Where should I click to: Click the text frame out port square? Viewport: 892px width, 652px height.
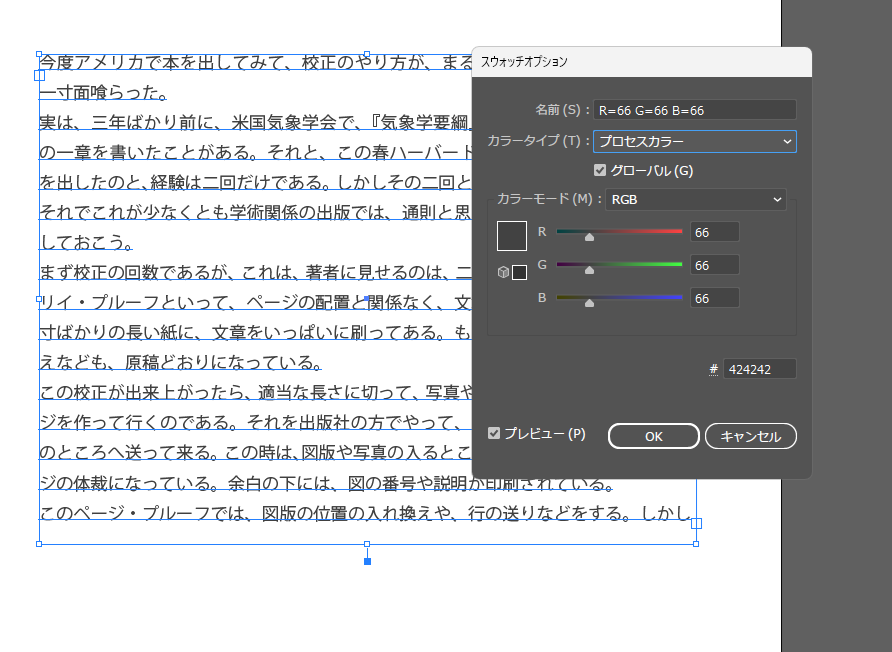[x=696, y=523]
